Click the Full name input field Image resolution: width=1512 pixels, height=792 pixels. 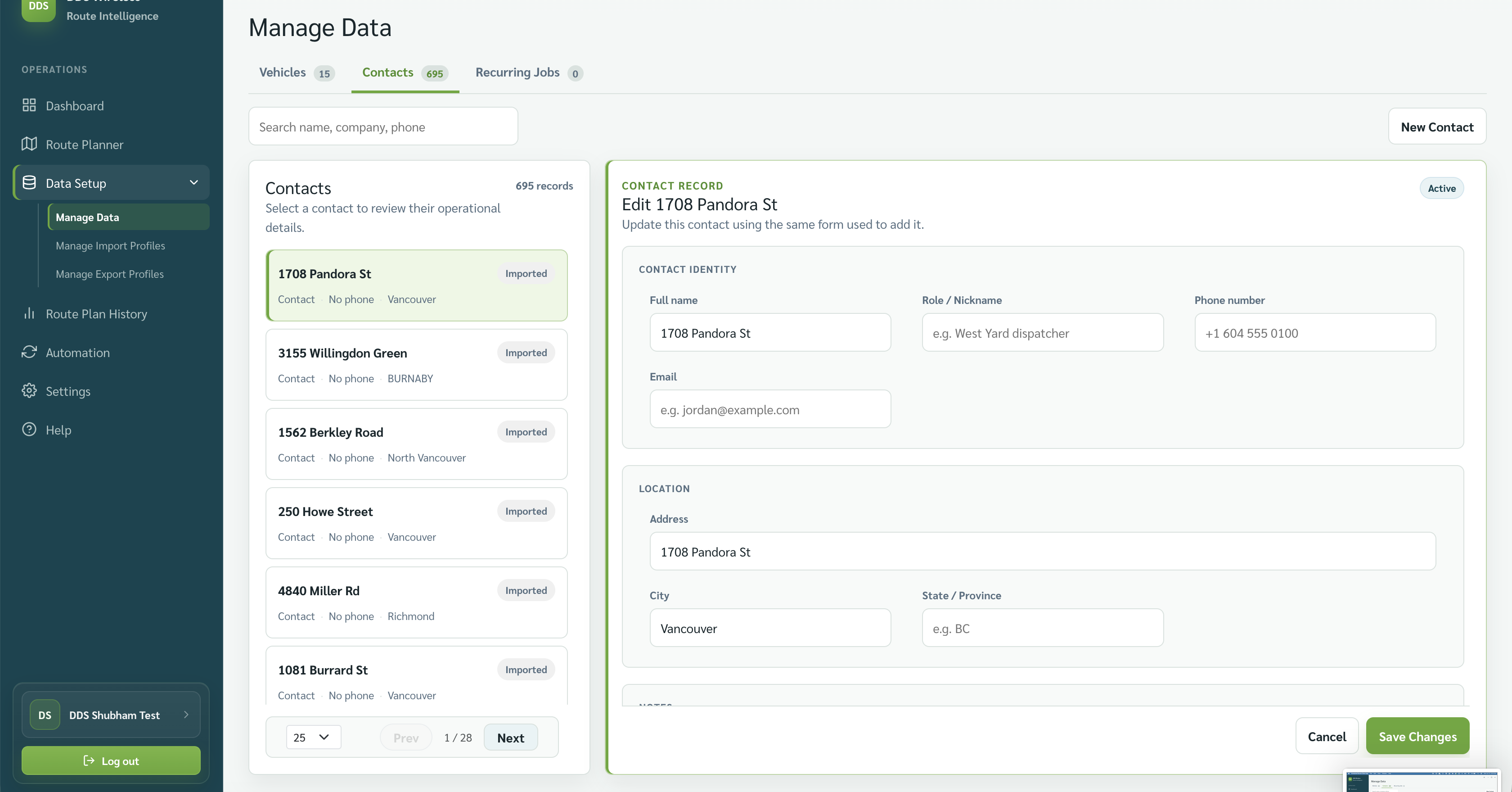coord(770,333)
